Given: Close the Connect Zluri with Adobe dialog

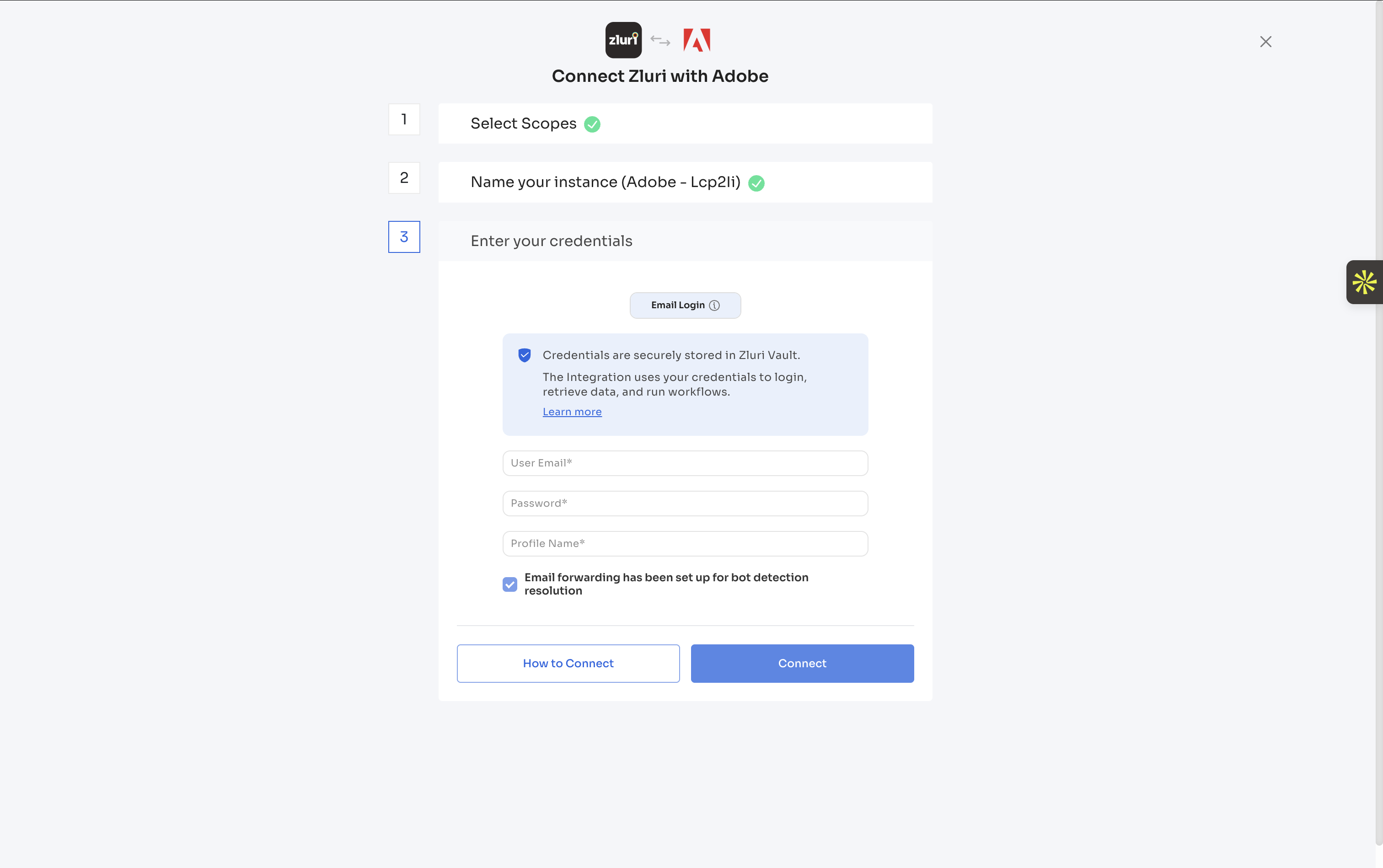Looking at the screenshot, I should 1266,42.
